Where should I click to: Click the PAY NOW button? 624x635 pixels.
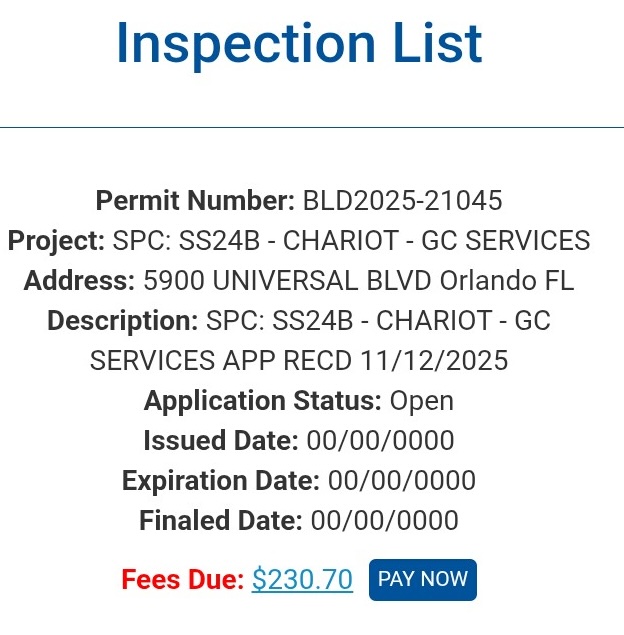point(422,579)
